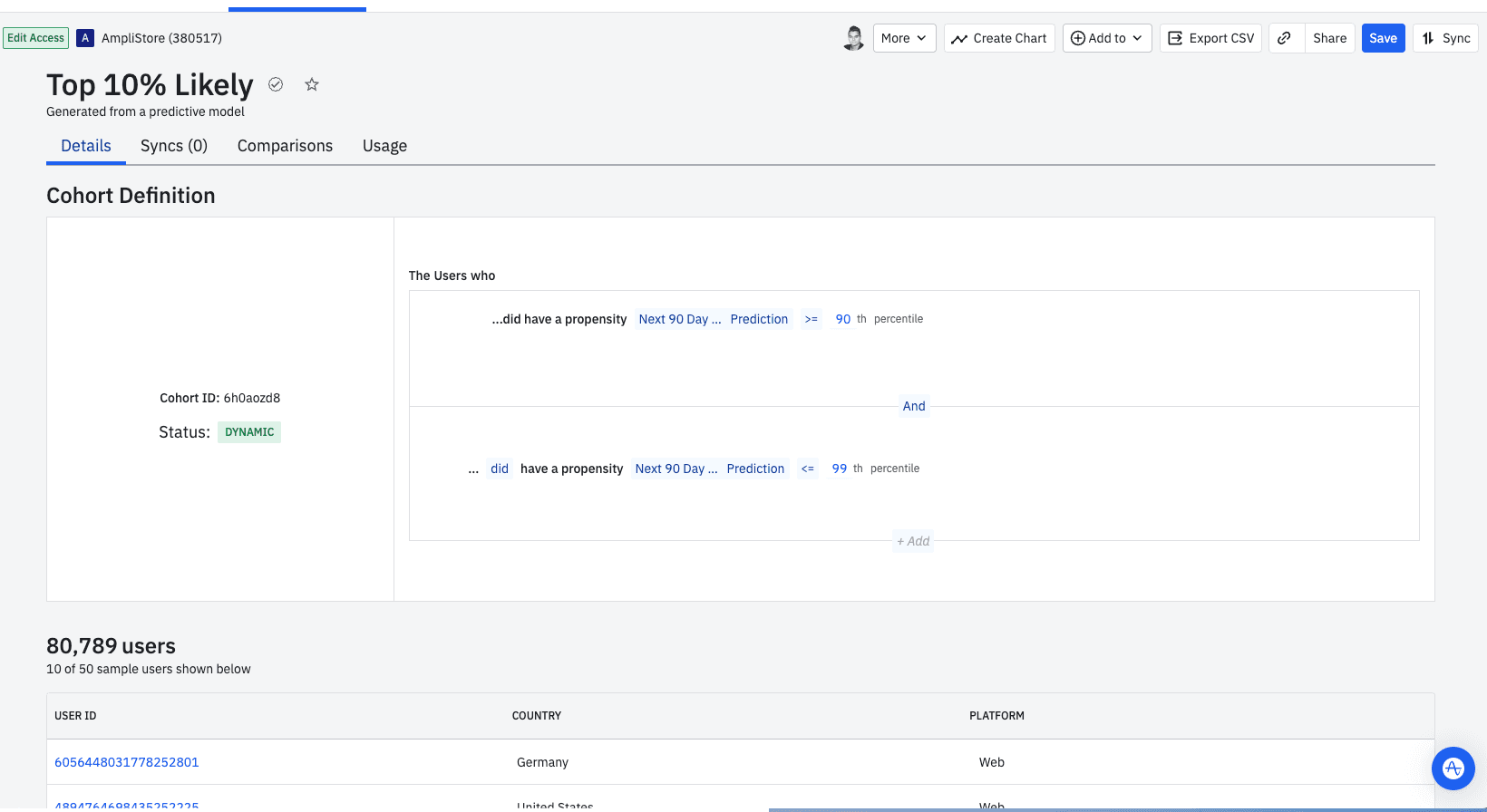The height and width of the screenshot is (812, 1487).
Task: Toggle the And condition connector
Action: pyautogui.click(x=914, y=406)
